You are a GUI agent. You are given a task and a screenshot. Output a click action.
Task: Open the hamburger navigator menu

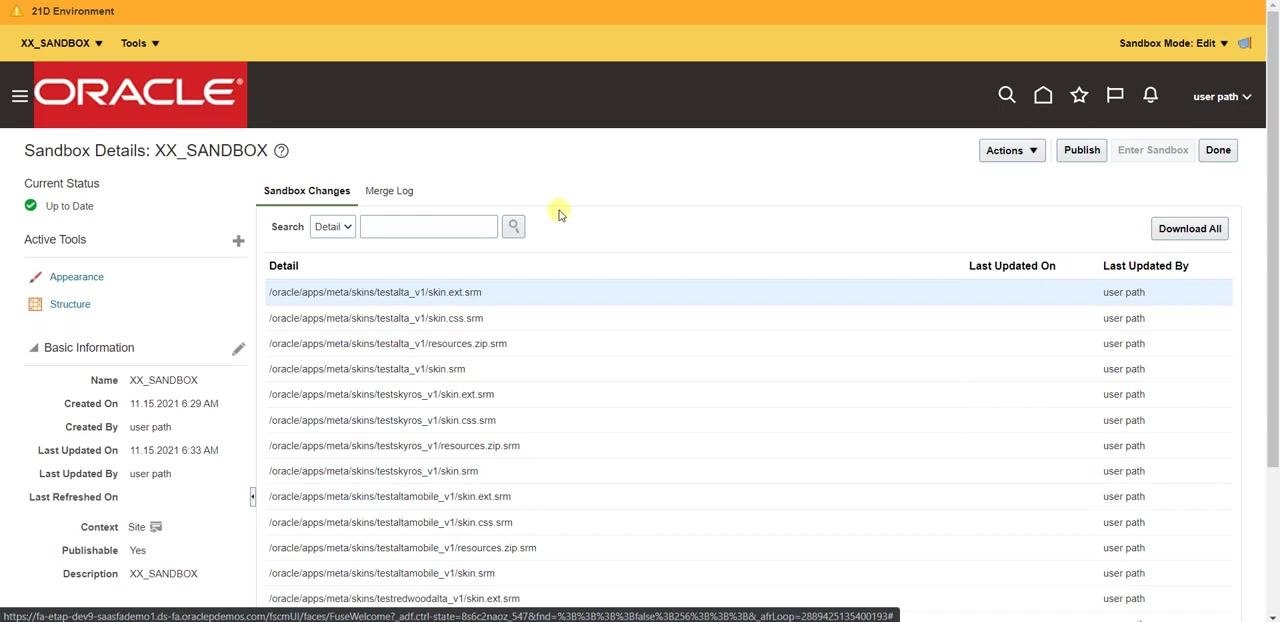19,96
